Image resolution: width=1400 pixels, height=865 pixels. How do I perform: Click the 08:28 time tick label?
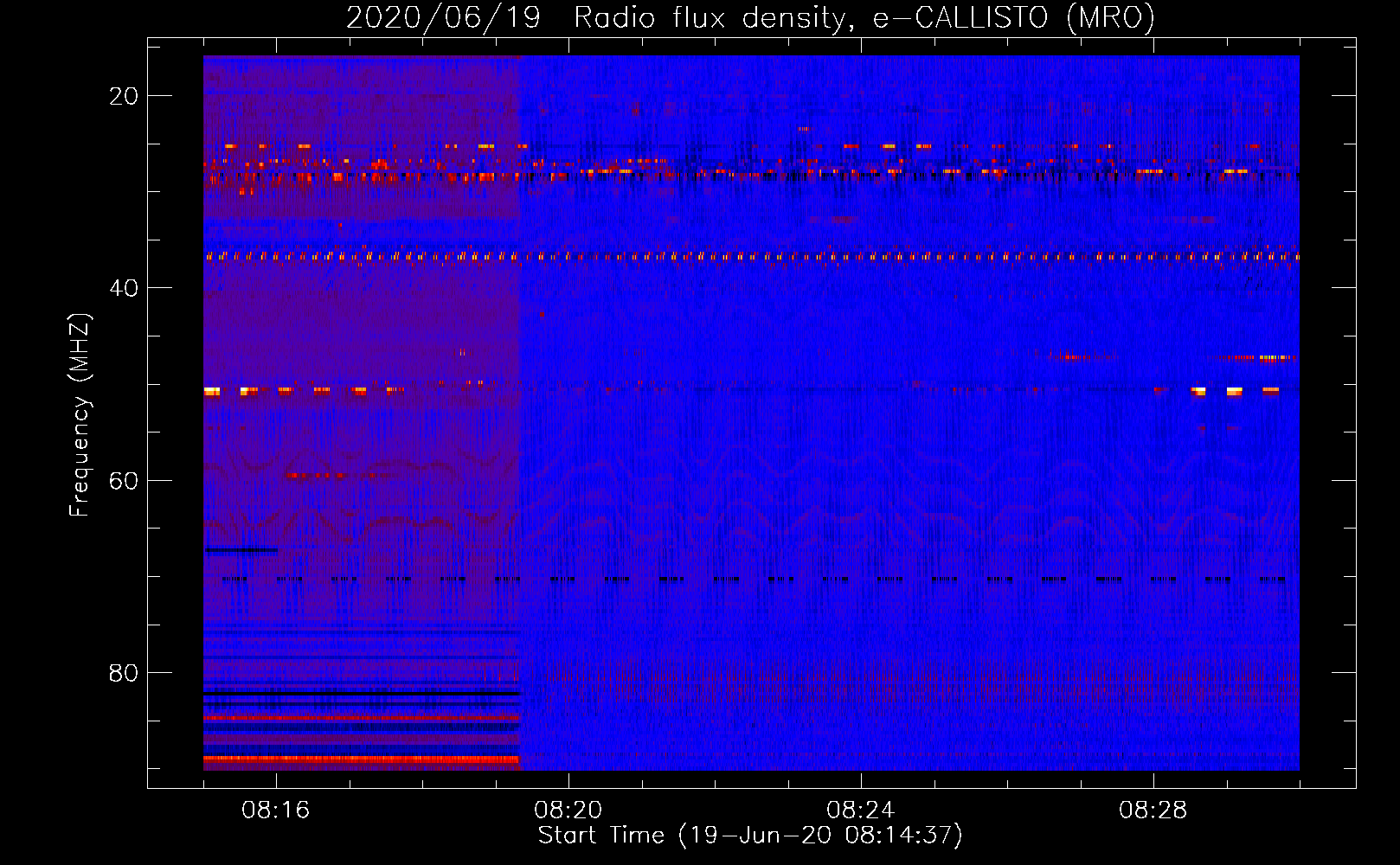(x=1153, y=811)
